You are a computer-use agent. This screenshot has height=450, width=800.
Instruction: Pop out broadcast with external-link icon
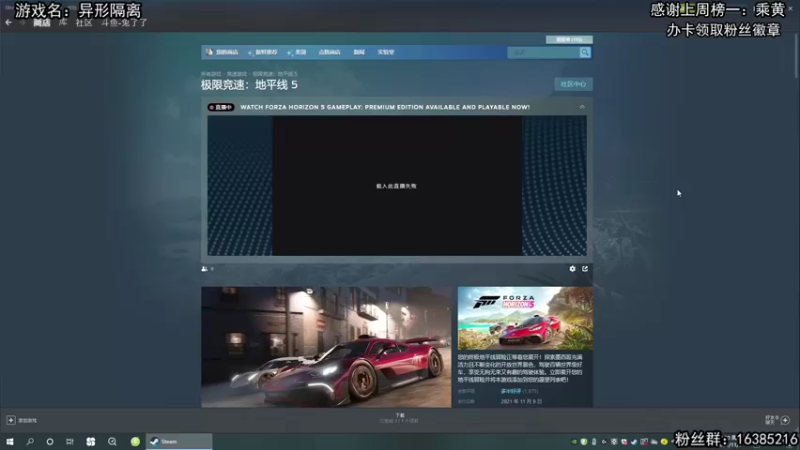tap(585, 269)
